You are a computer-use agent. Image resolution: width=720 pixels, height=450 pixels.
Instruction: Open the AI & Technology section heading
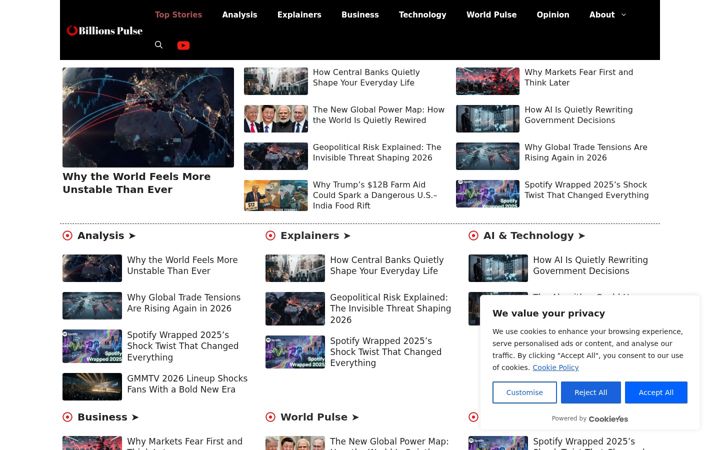pyautogui.click(x=534, y=236)
